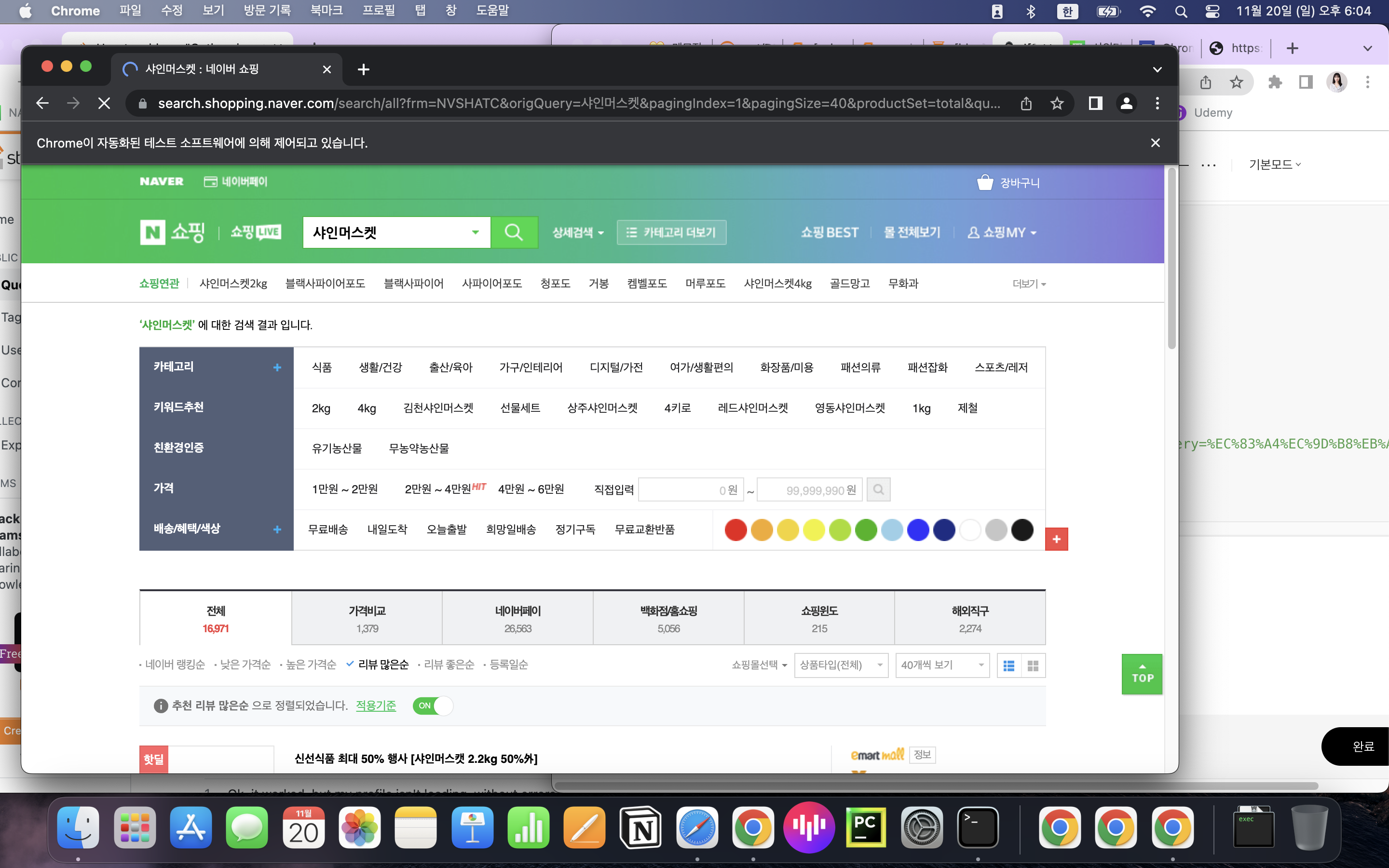Switch to grid view icon

(1033, 665)
